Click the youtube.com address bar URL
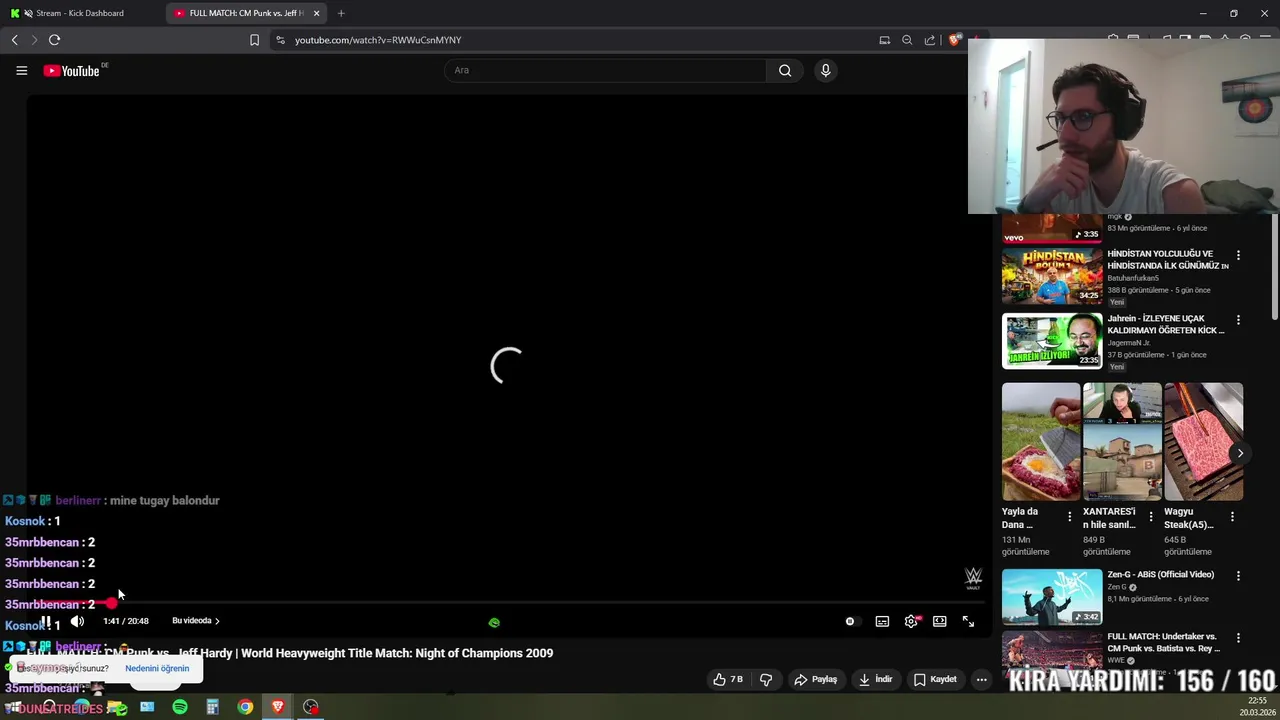Viewport: 1280px width, 720px height. click(378, 40)
